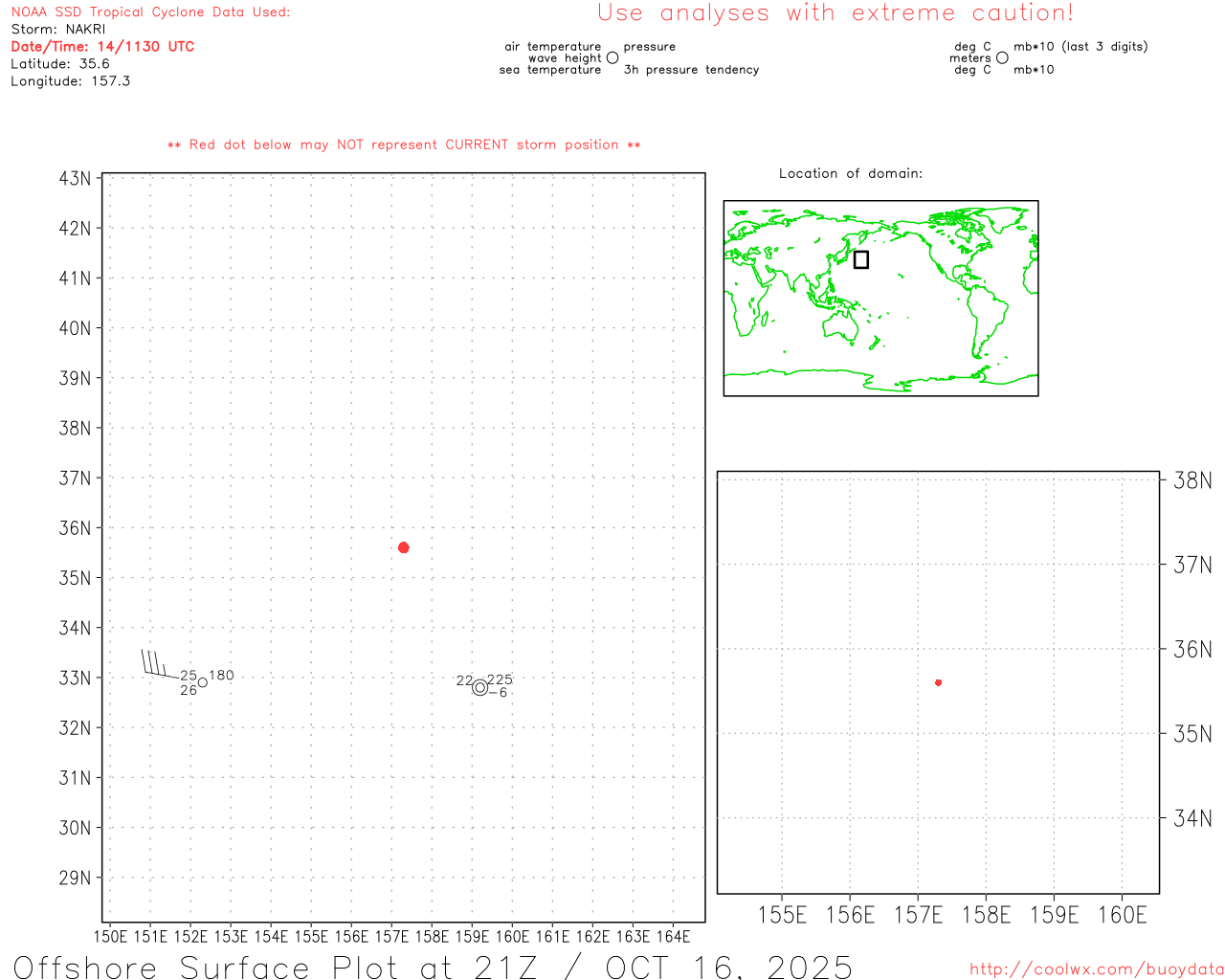
Task: Click the '43N' latitude axis label
Action: pos(76,179)
